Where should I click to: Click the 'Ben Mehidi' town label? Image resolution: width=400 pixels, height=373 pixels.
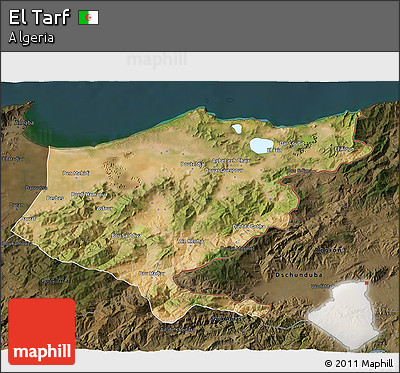point(76,173)
